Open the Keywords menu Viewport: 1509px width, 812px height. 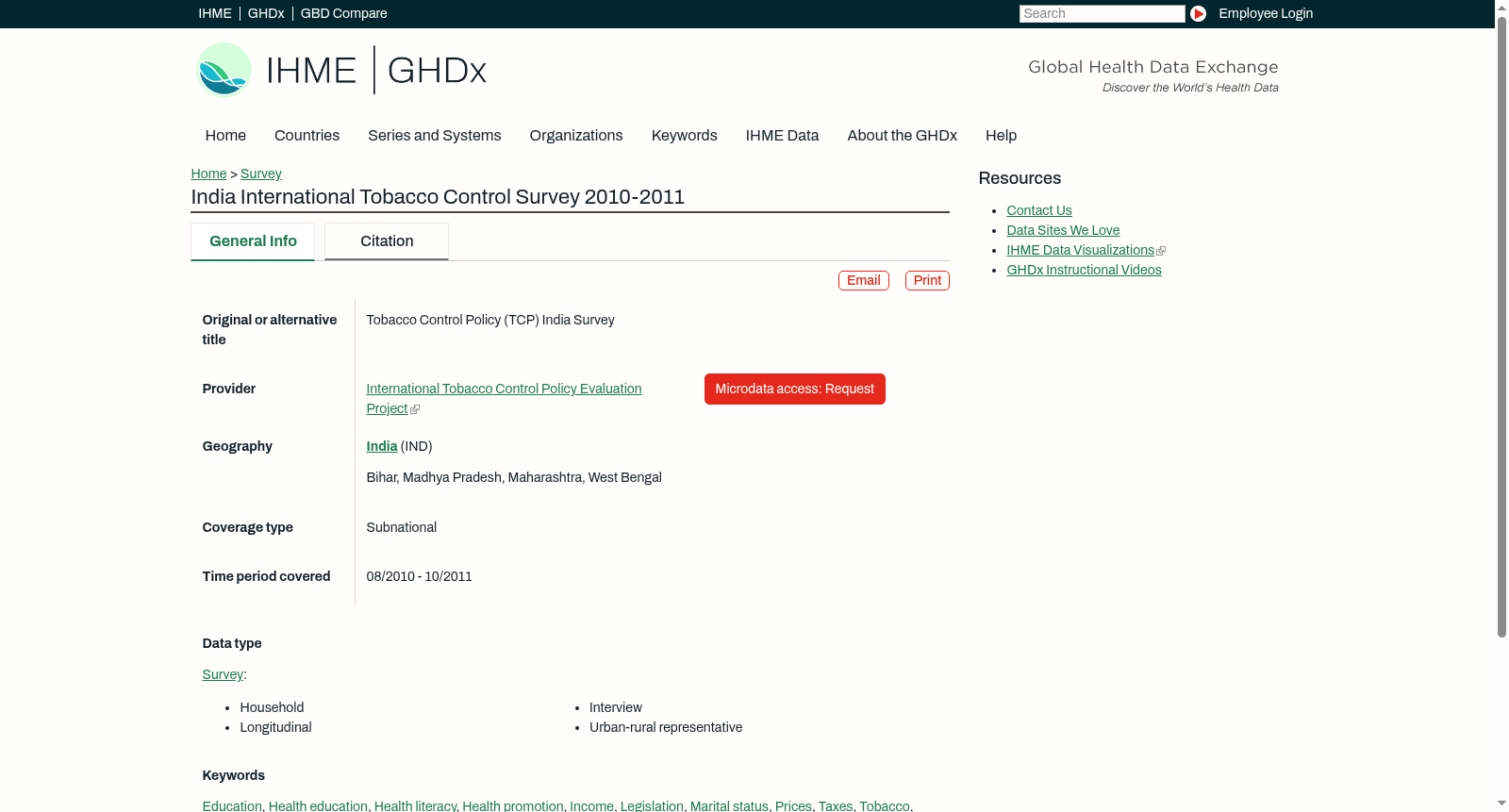[x=685, y=136]
